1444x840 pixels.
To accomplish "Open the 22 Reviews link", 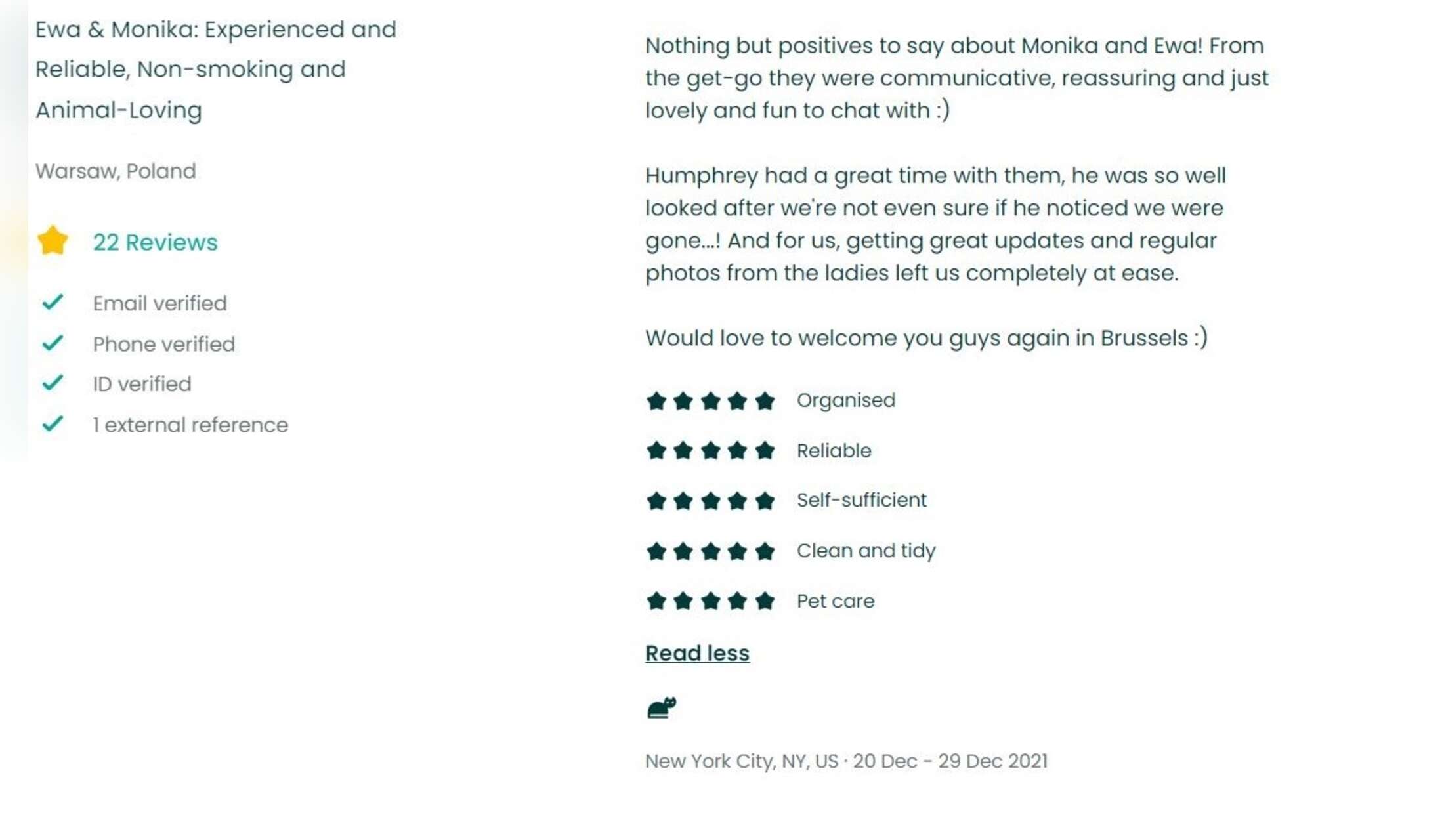I will click(x=155, y=242).
